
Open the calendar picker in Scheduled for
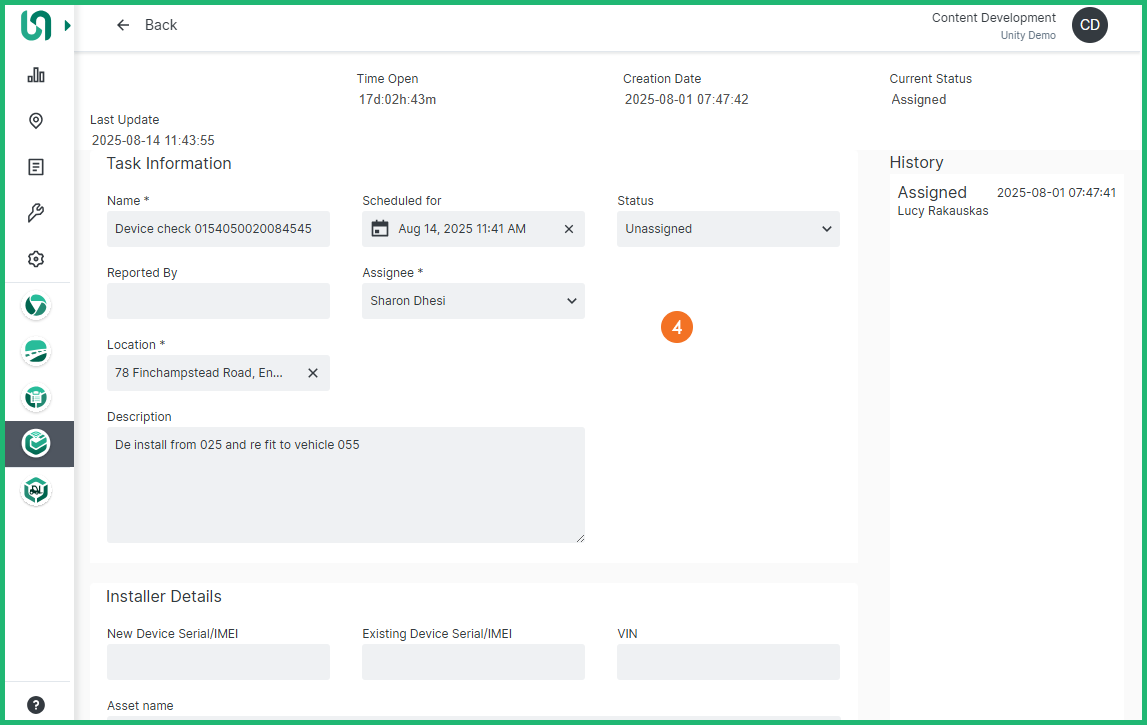click(x=380, y=229)
